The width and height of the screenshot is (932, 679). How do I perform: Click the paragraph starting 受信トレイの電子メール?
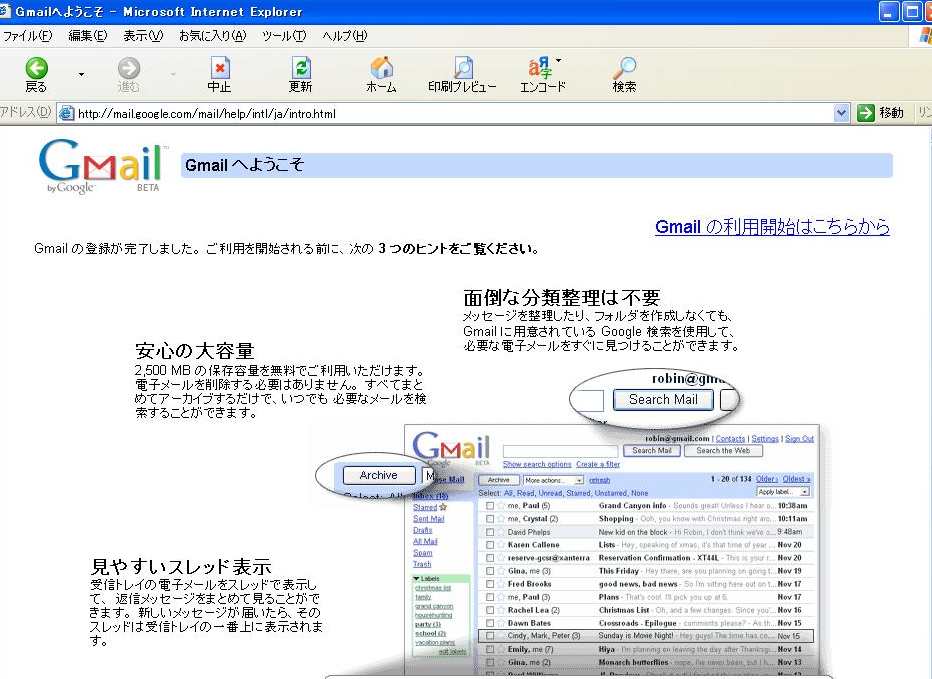tap(206, 612)
